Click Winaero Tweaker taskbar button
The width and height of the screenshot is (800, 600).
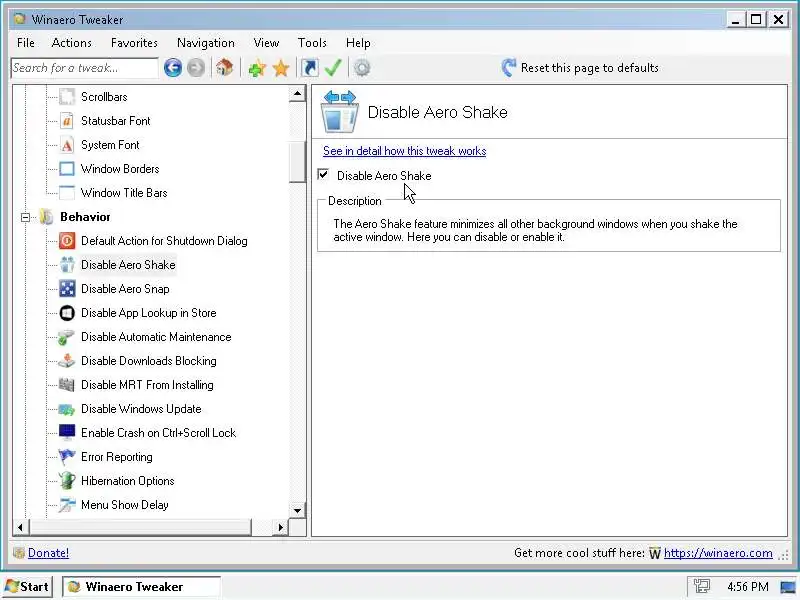141,587
